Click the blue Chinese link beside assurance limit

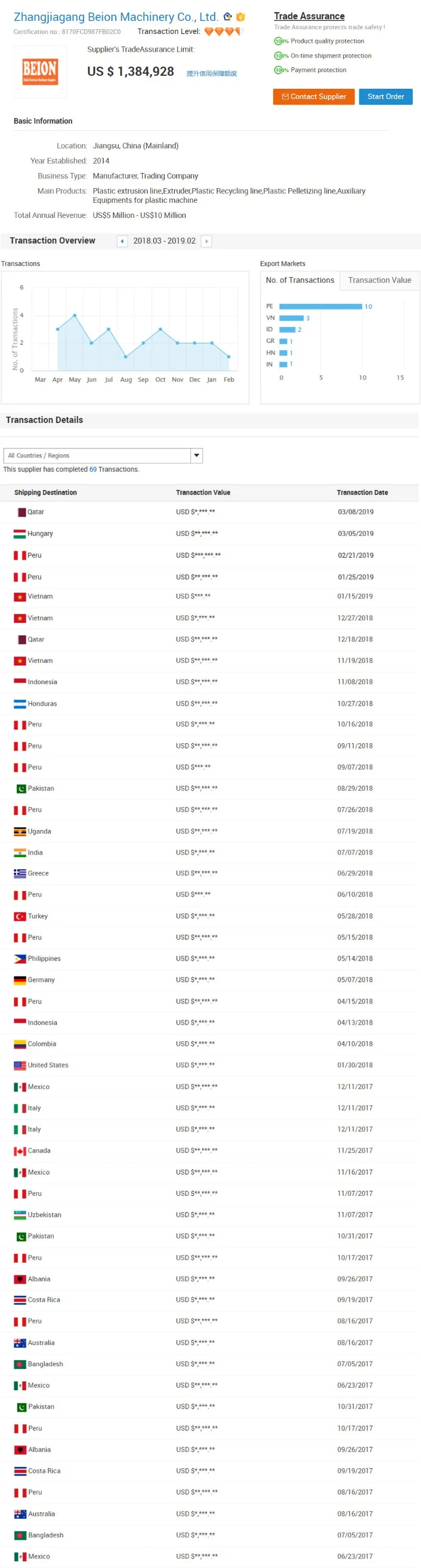pyautogui.click(x=212, y=74)
